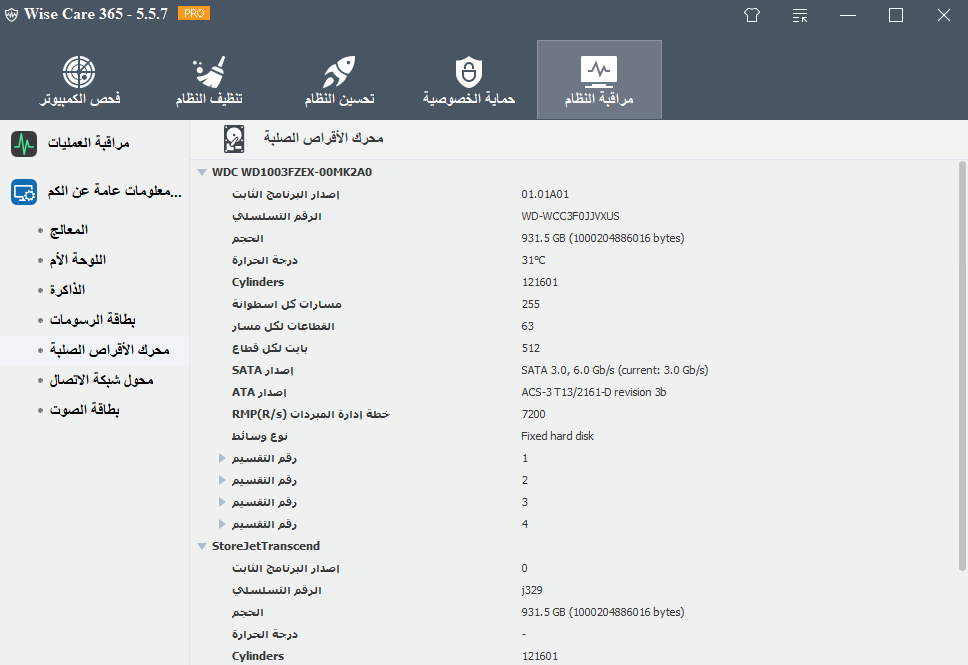Image resolution: width=968 pixels, height=665 pixels.
Task: Click the green pulse Process Monitor icon
Action: (24, 144)
